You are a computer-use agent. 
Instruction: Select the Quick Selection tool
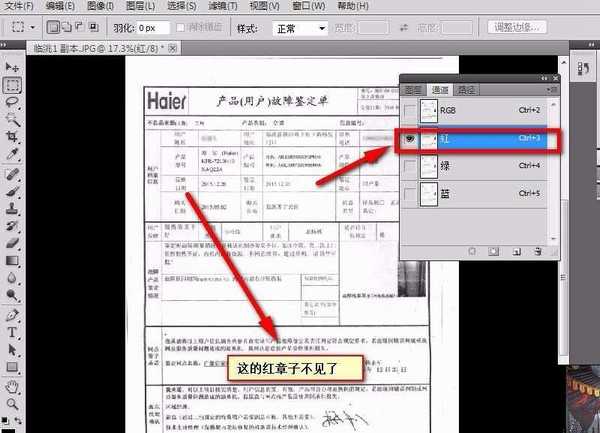pyautogui.click(x=12, y=119)
